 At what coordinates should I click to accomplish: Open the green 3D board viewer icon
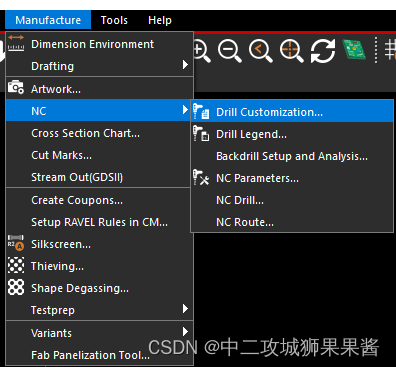point(354,50)
